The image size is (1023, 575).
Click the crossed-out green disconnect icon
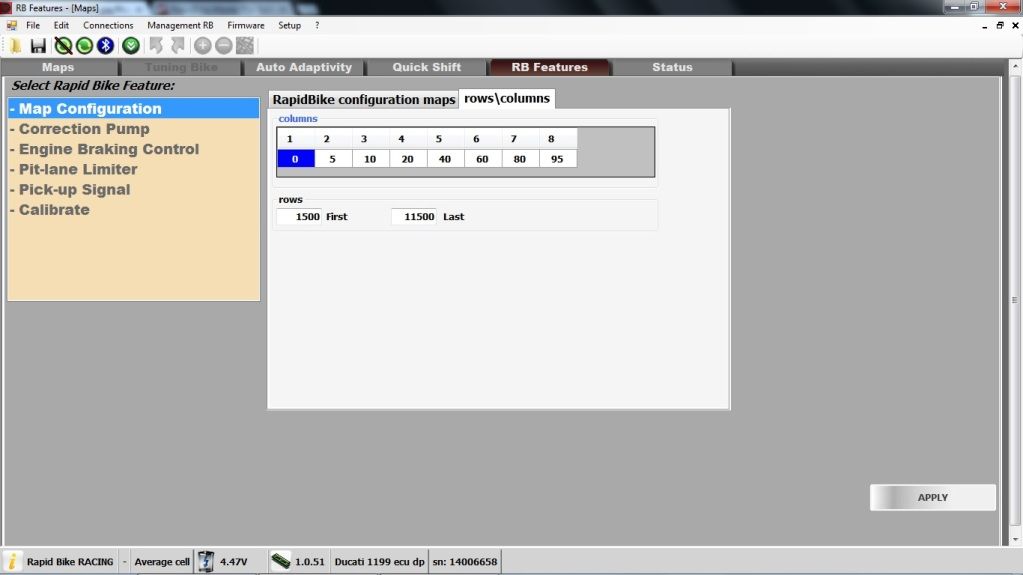(x=63, y=45)
